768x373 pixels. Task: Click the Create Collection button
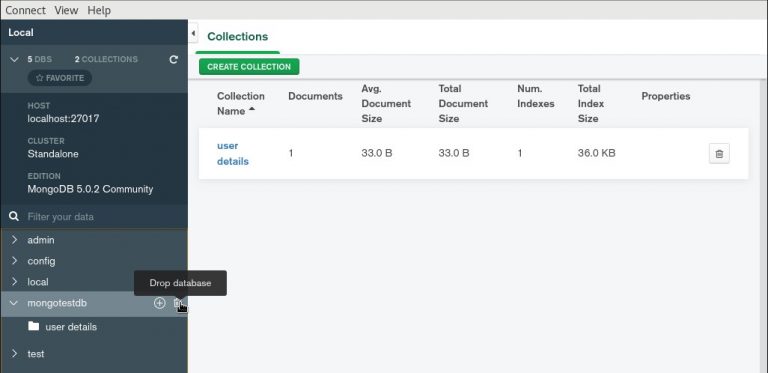249,67
